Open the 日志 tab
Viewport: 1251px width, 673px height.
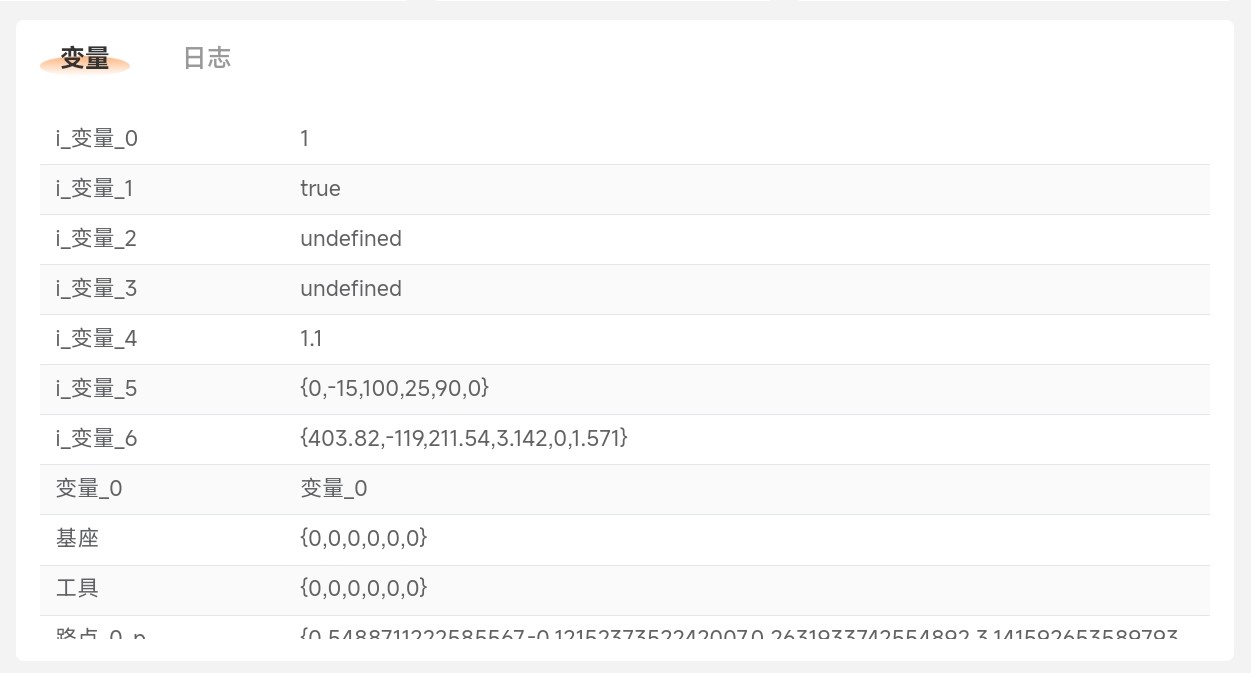point(207,58)
